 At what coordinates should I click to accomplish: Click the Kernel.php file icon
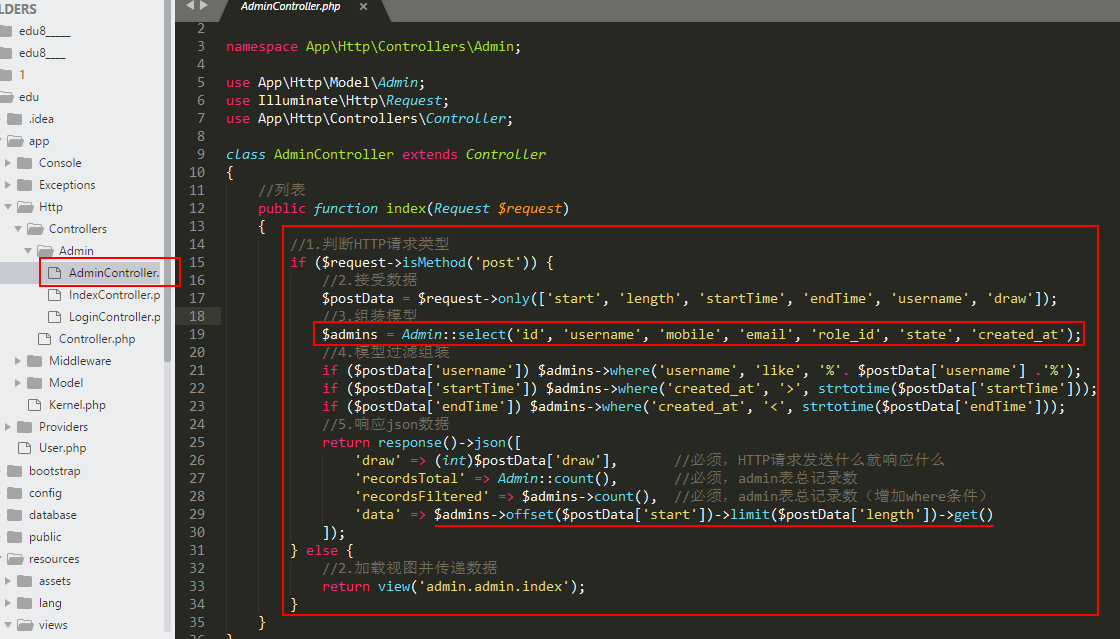pos(35,405)
